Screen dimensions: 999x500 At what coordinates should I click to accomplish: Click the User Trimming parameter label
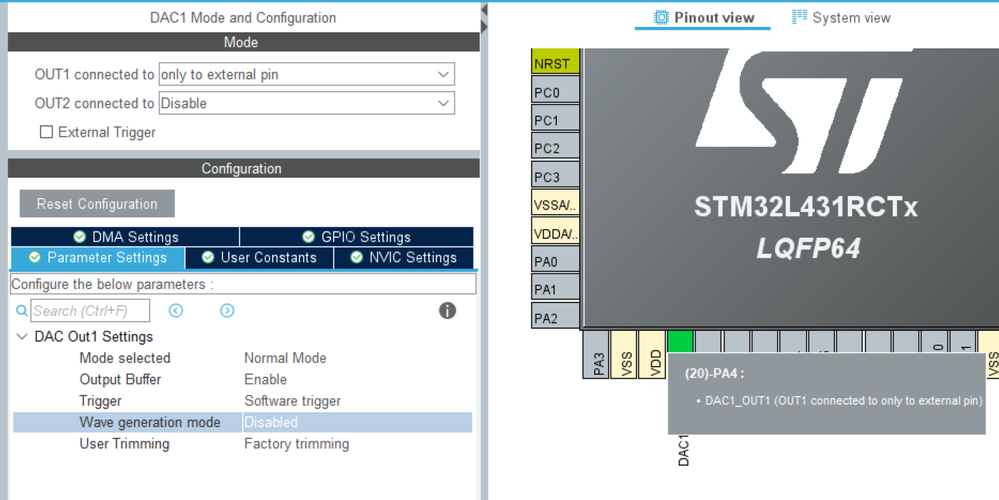coord(124,444)
